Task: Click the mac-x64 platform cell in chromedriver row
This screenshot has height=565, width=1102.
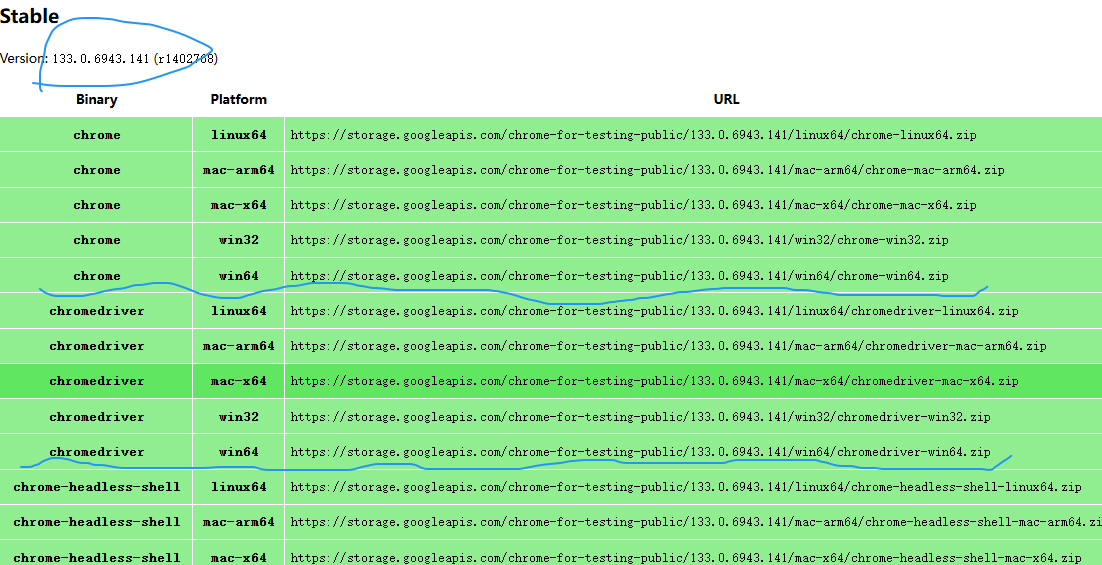Action: pos(238,381)
